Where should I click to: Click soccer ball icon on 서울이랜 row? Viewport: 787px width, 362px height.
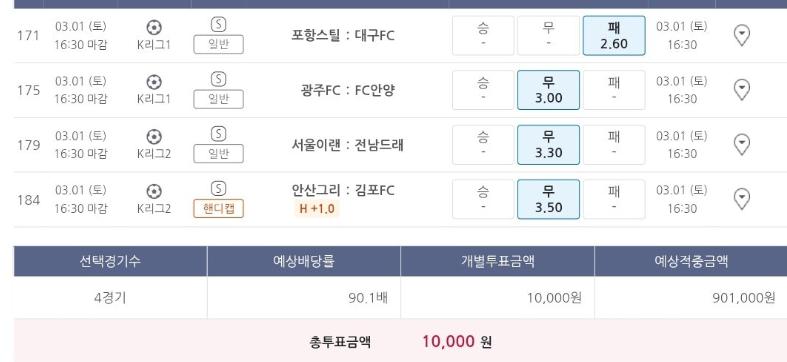point(154,137)
